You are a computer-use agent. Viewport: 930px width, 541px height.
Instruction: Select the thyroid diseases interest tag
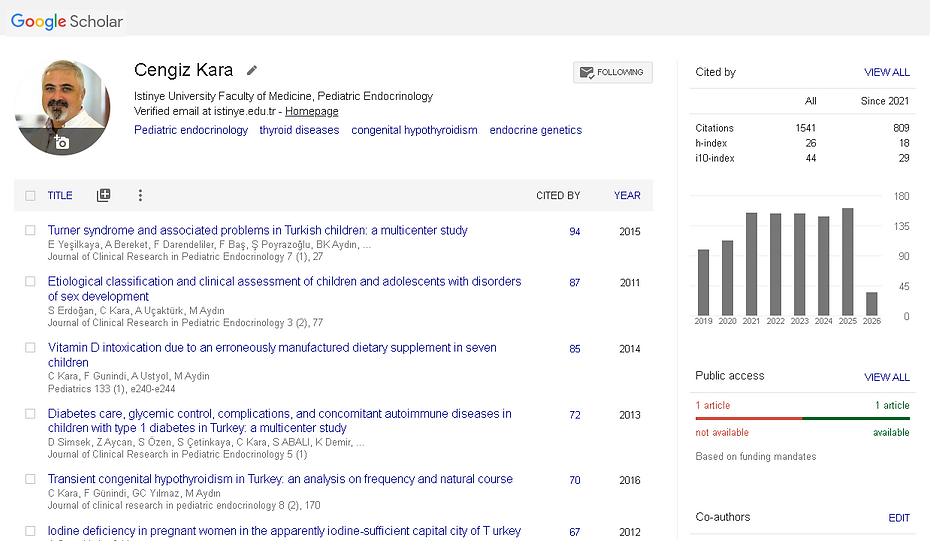coord(299,130)
